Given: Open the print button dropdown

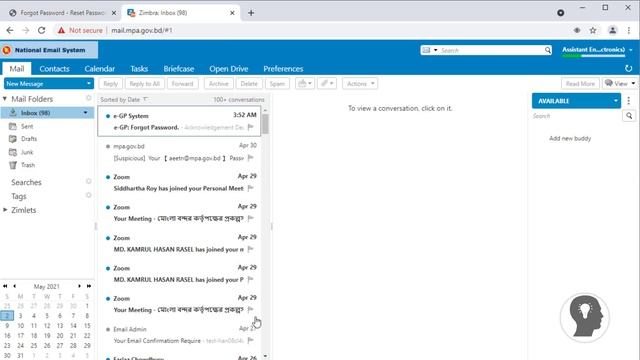Looking at the screenshot, I should [x=310, y=84].
